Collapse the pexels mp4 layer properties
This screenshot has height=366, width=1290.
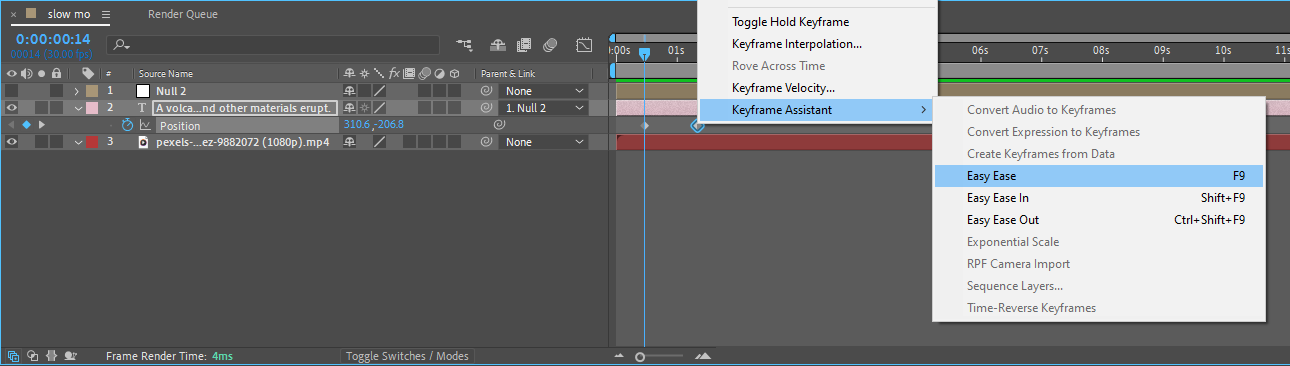pos(77,142)
